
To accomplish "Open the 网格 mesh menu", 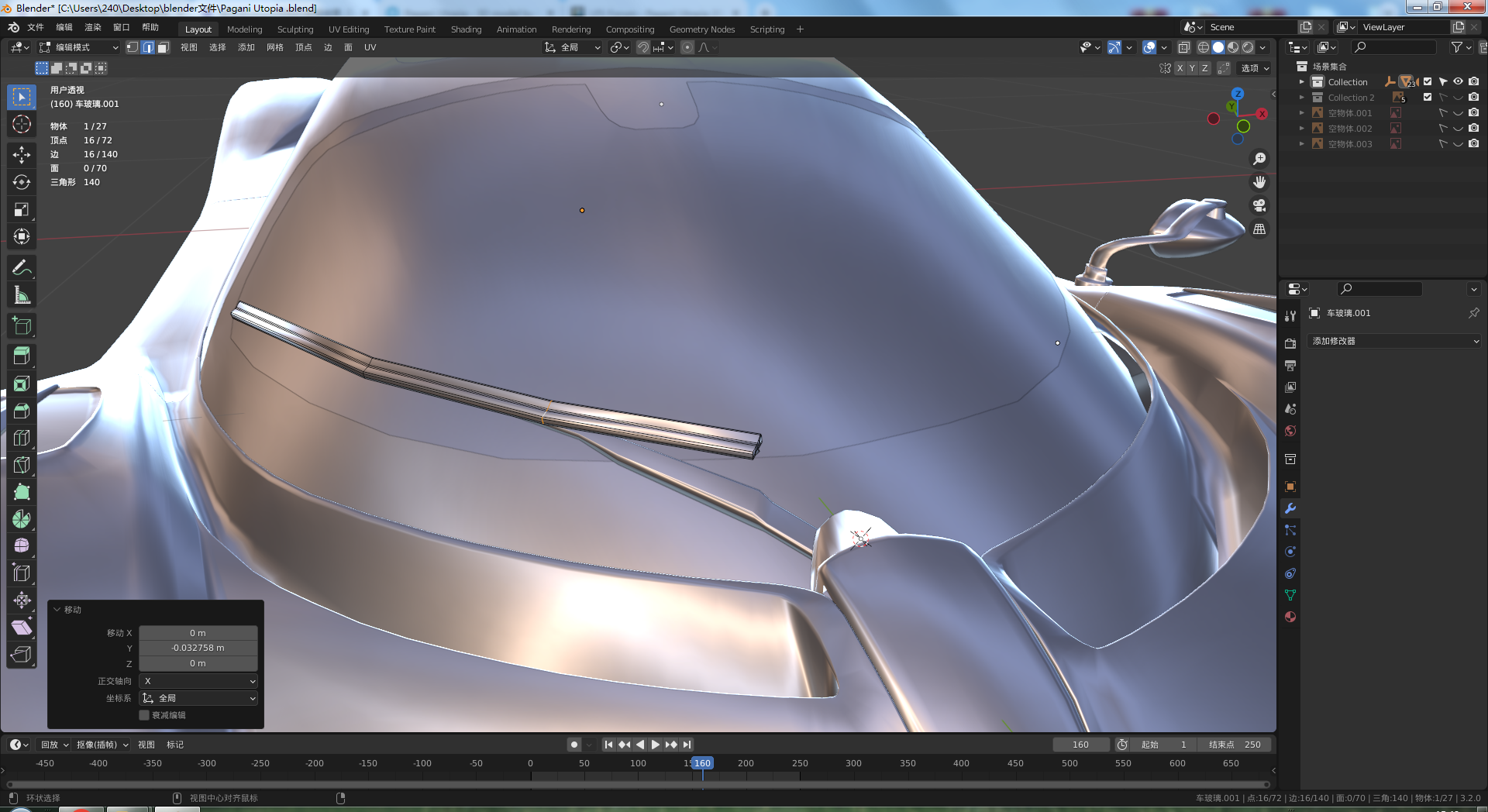I will (275, 47).
